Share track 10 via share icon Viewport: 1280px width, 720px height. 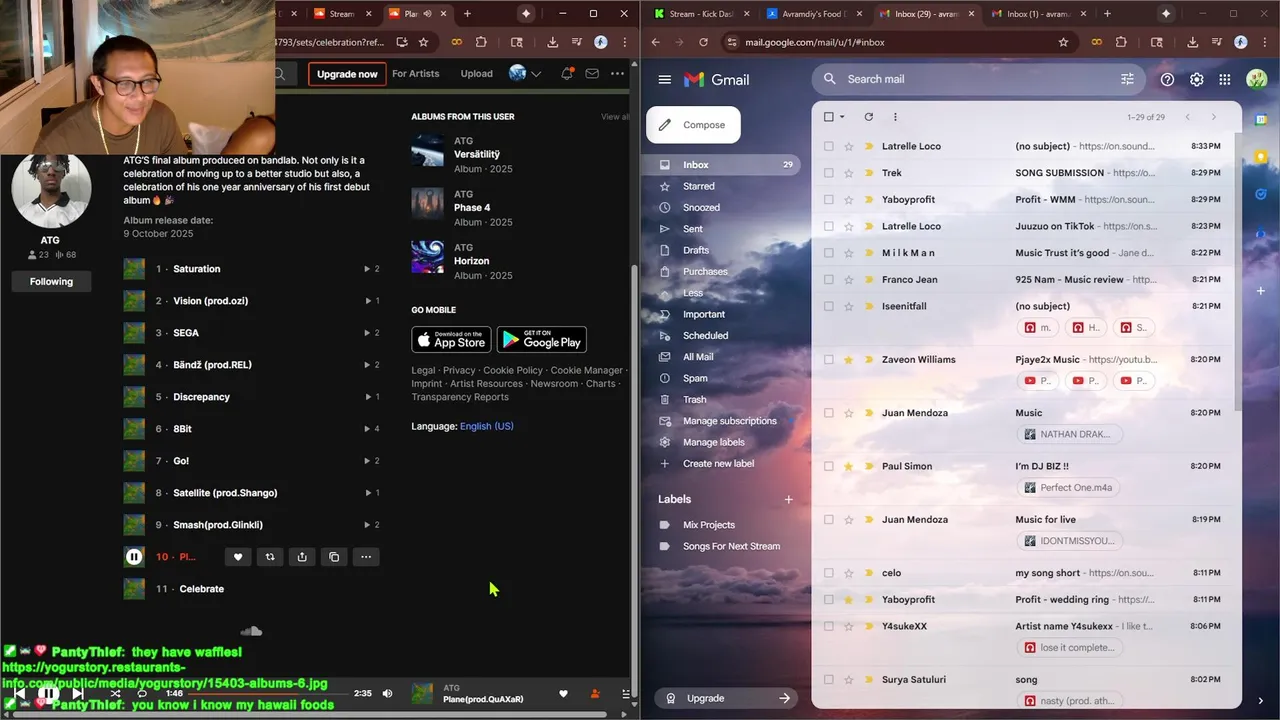[302, 557]
